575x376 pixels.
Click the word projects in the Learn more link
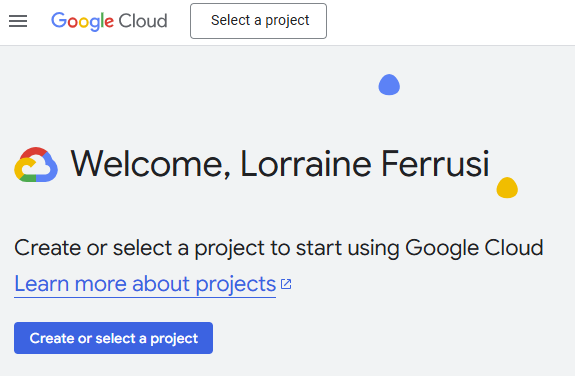coord(235,284)
